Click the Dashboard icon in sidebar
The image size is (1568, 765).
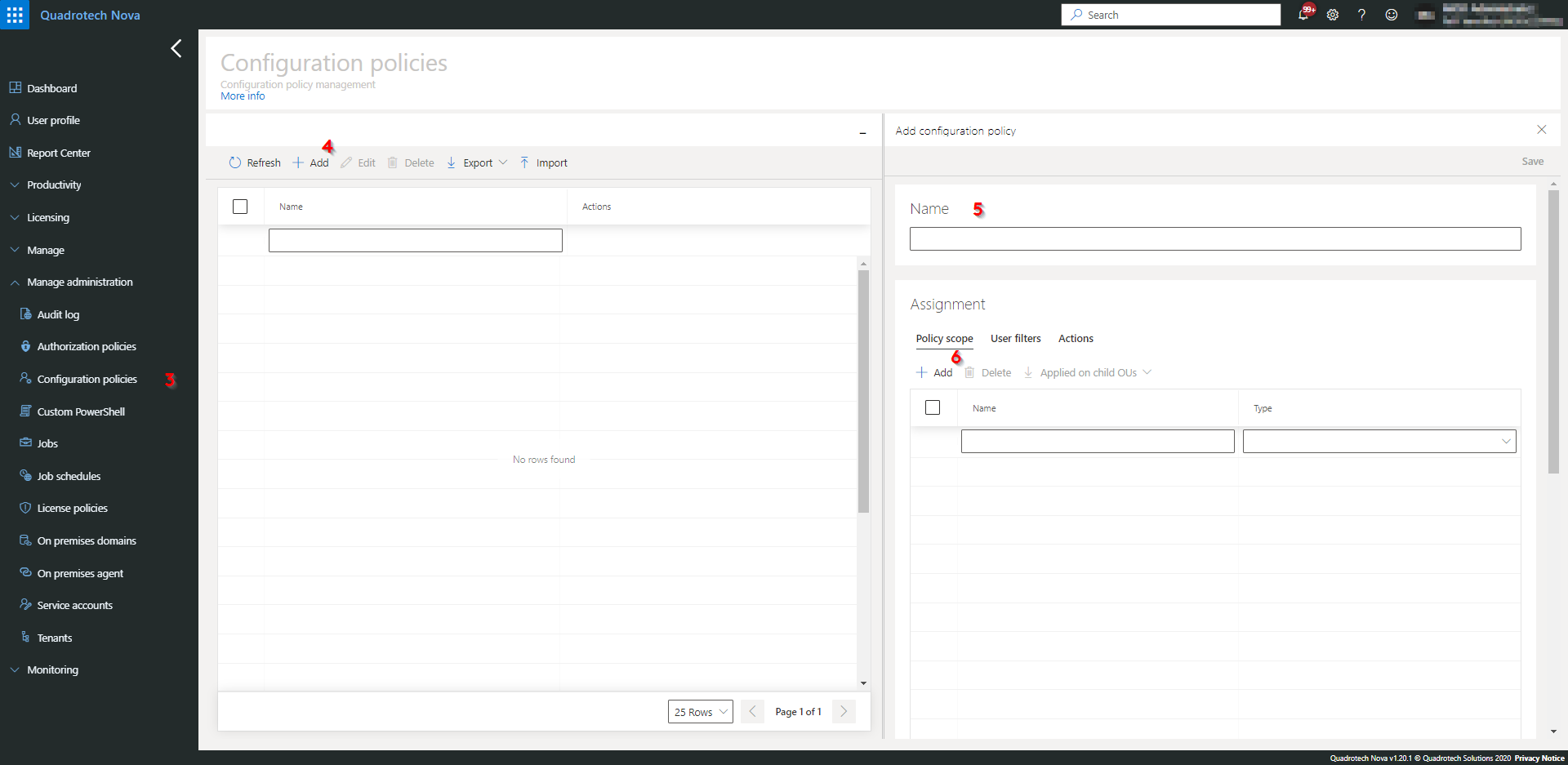tap(15, 87)
